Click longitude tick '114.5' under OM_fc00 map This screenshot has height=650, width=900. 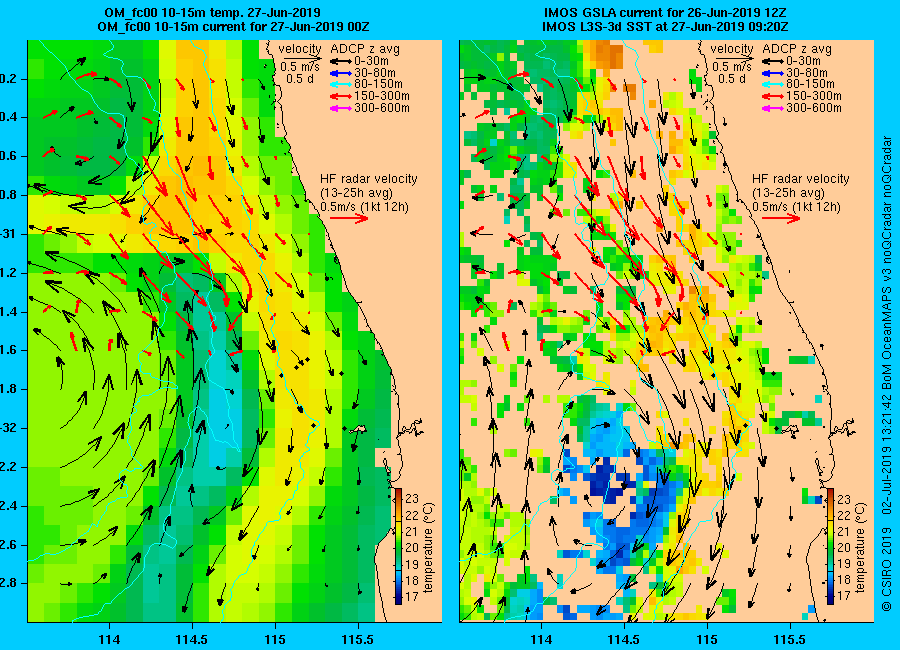tap(192, 640)
